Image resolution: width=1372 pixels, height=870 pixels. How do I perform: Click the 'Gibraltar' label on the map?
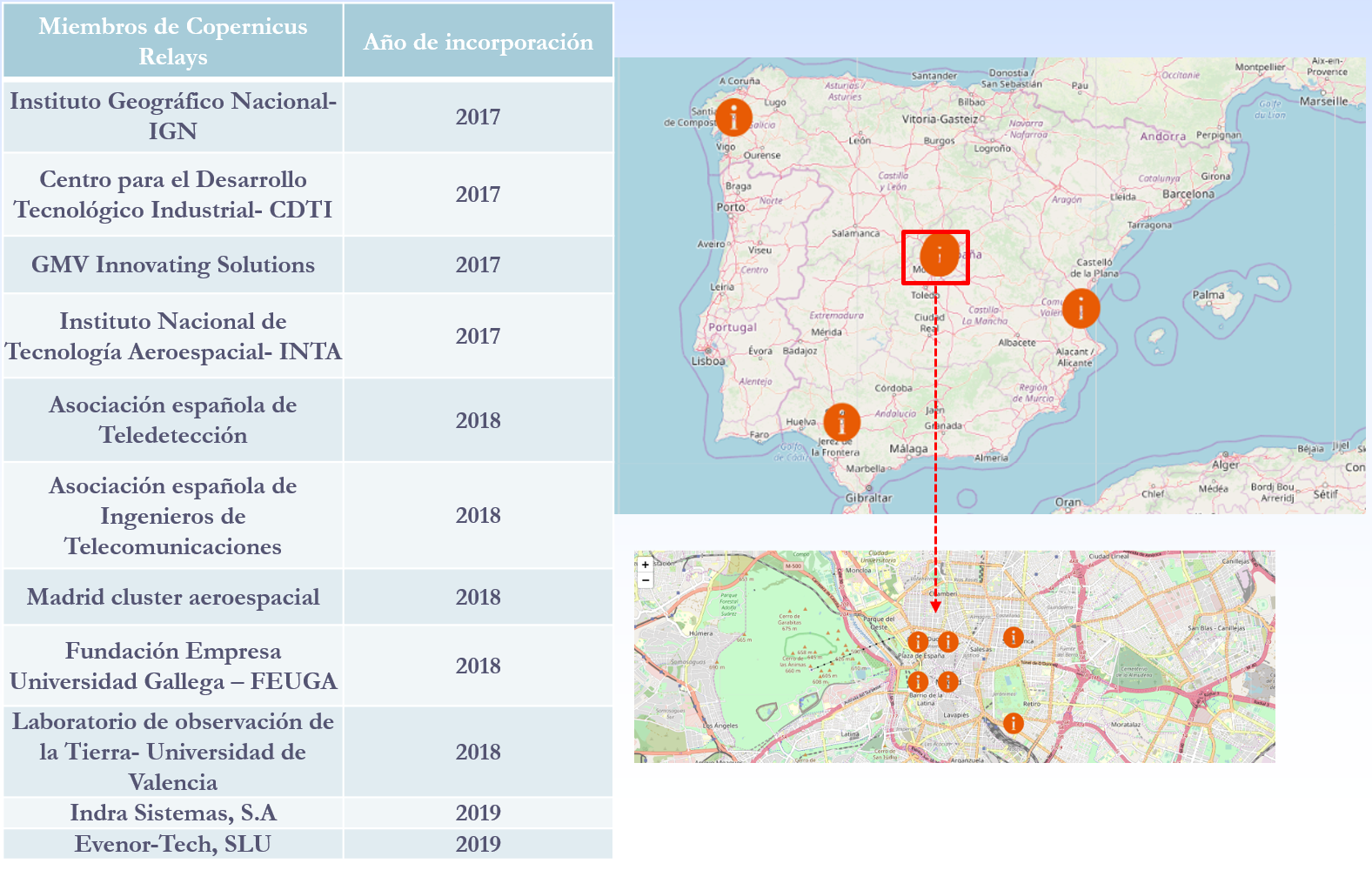(x=868, y=498)
